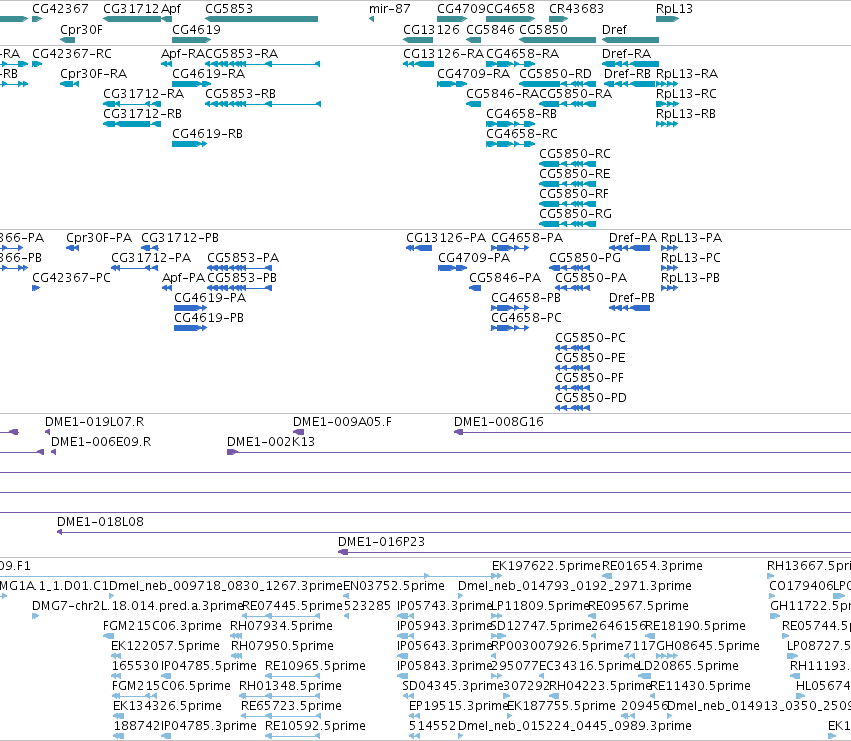Click protein label CG4709-PA
Viewport: 851px width, 741px height.
point(474,258)
